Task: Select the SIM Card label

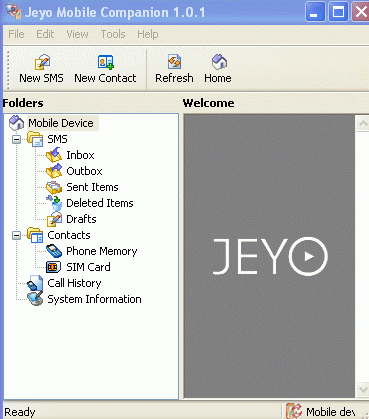Action: pos(88,267)
